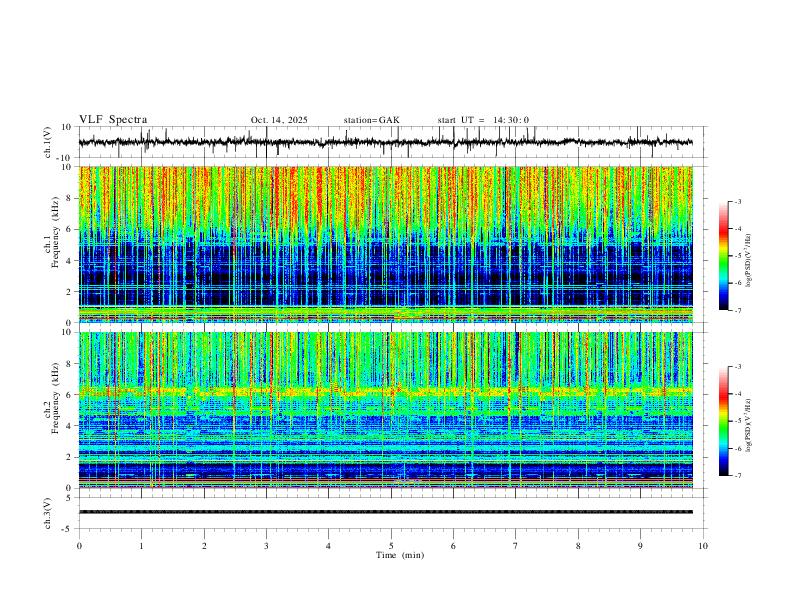This screenshot has width=792, height=612.
Task: Click time axis tick label "8"
Action: point(578,546)
